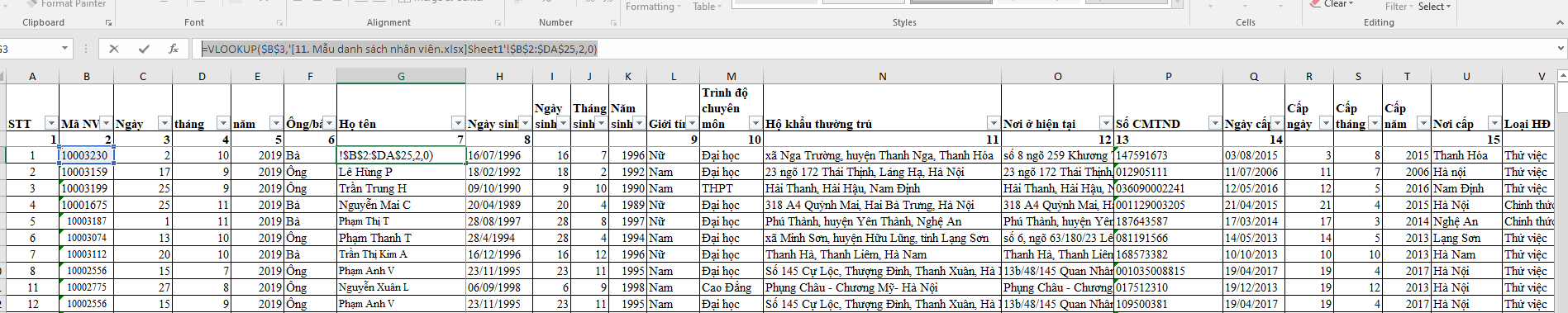Collapse the ribbon with the up chevron

point(1560,23)
